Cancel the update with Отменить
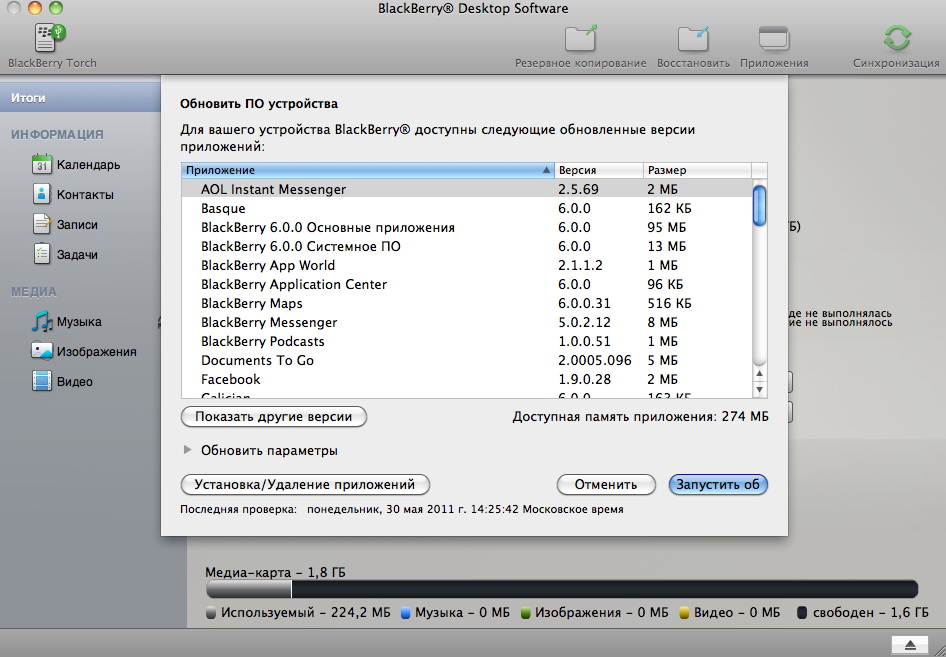 pos(606,484)
